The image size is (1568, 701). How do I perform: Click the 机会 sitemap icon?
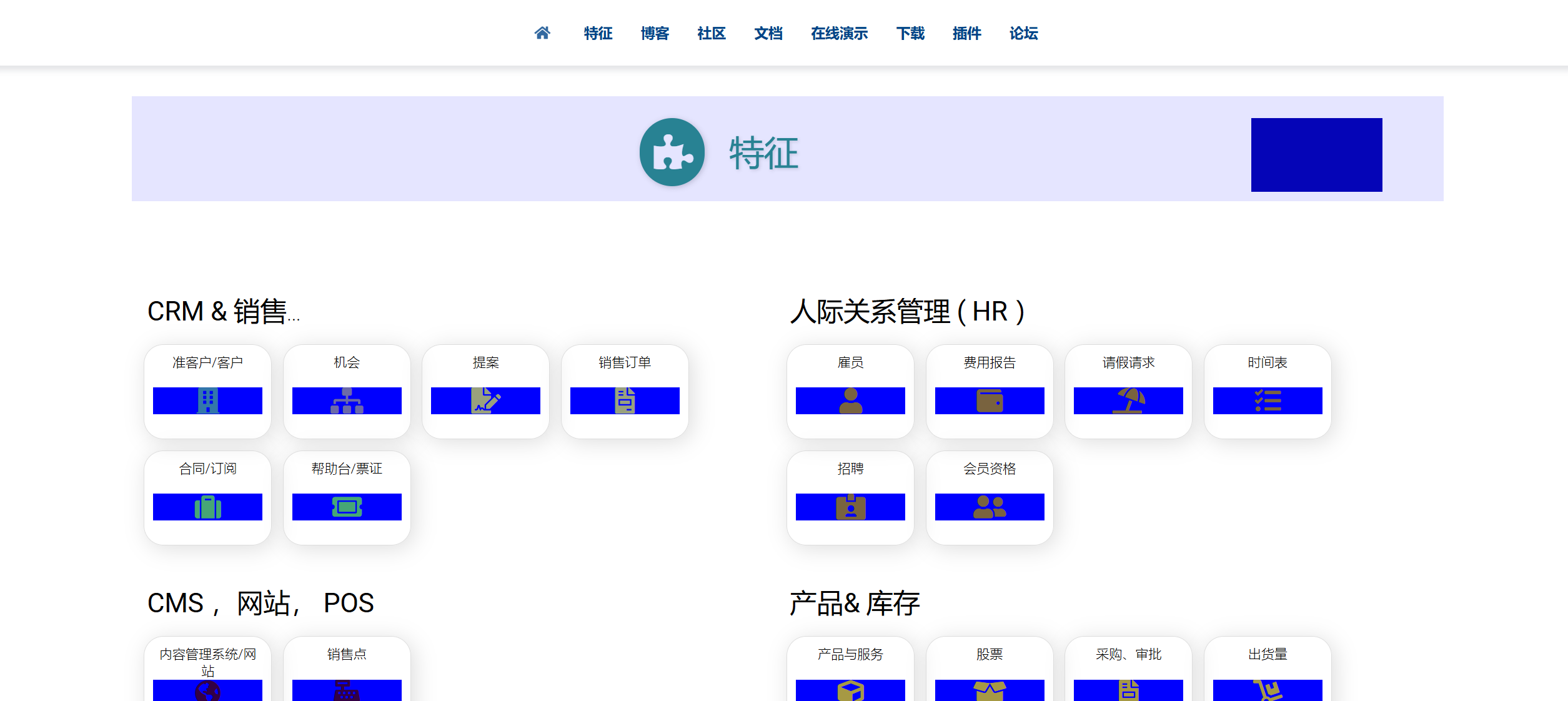click(347, 400)
